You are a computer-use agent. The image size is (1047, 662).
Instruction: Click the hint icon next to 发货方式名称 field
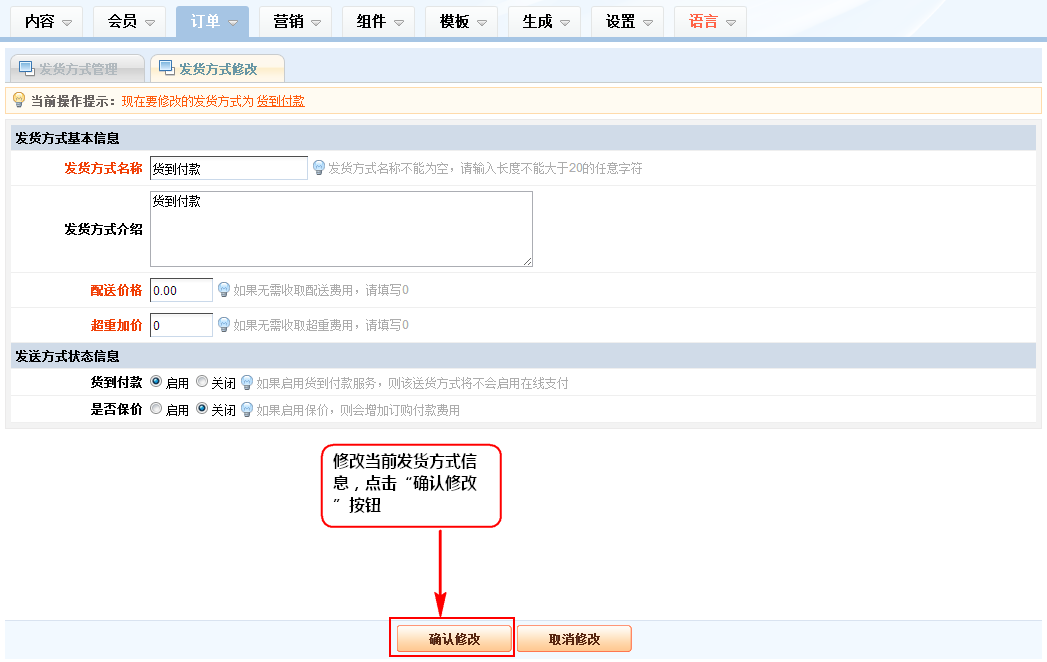(319, 168)
